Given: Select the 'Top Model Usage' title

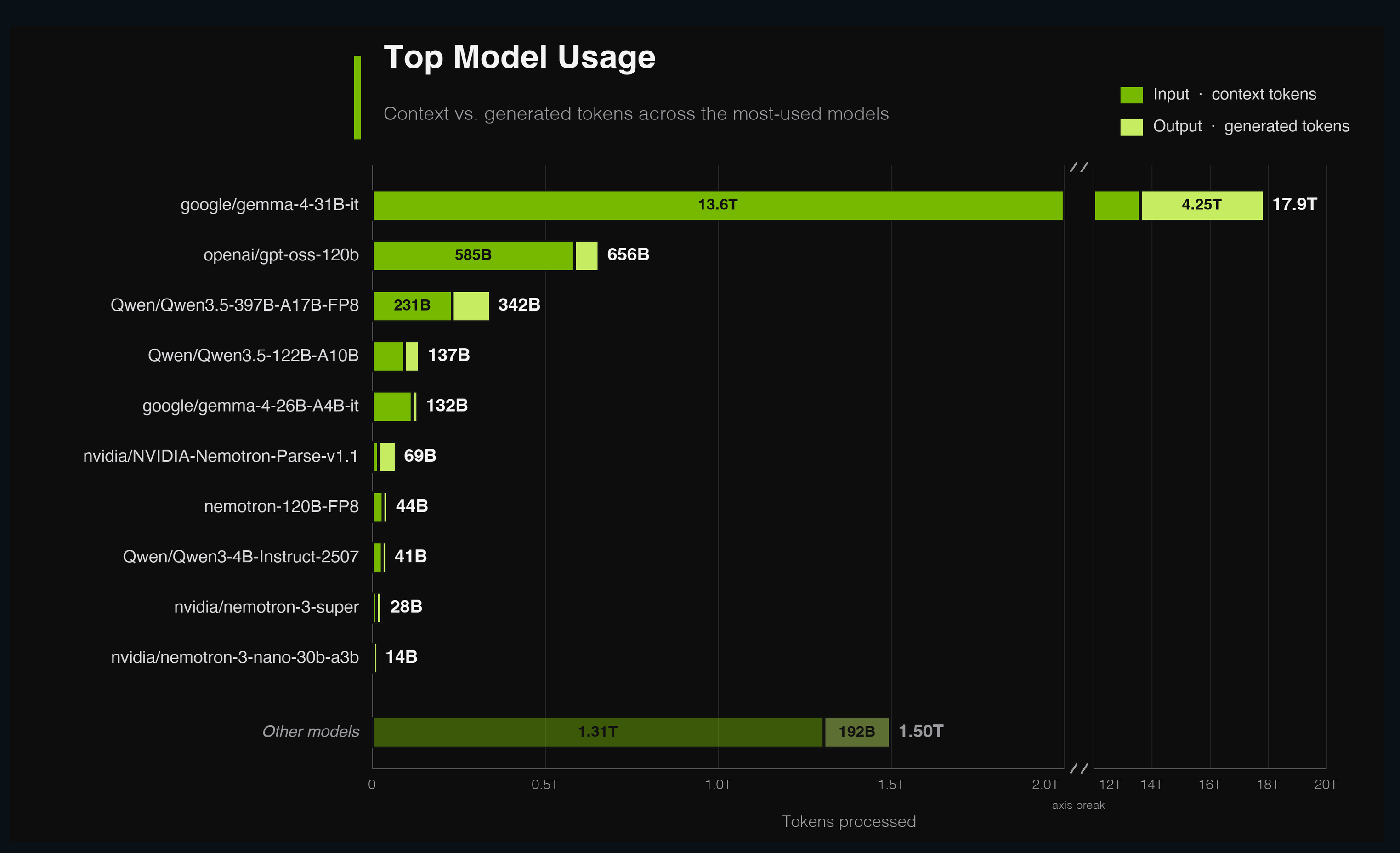Looking at the screenshot, I should (519, 57).
